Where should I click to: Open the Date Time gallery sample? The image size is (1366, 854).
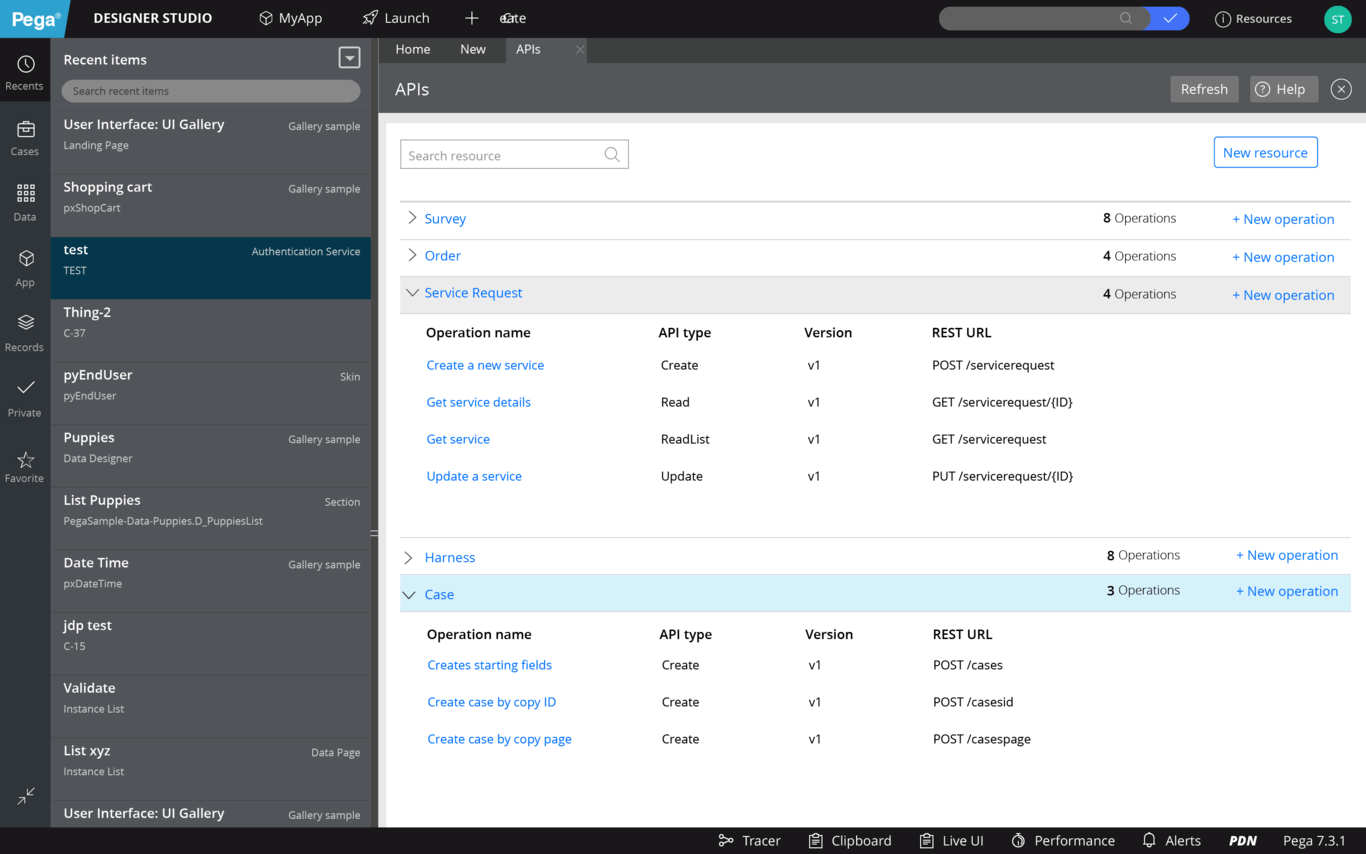coord(211,582)
